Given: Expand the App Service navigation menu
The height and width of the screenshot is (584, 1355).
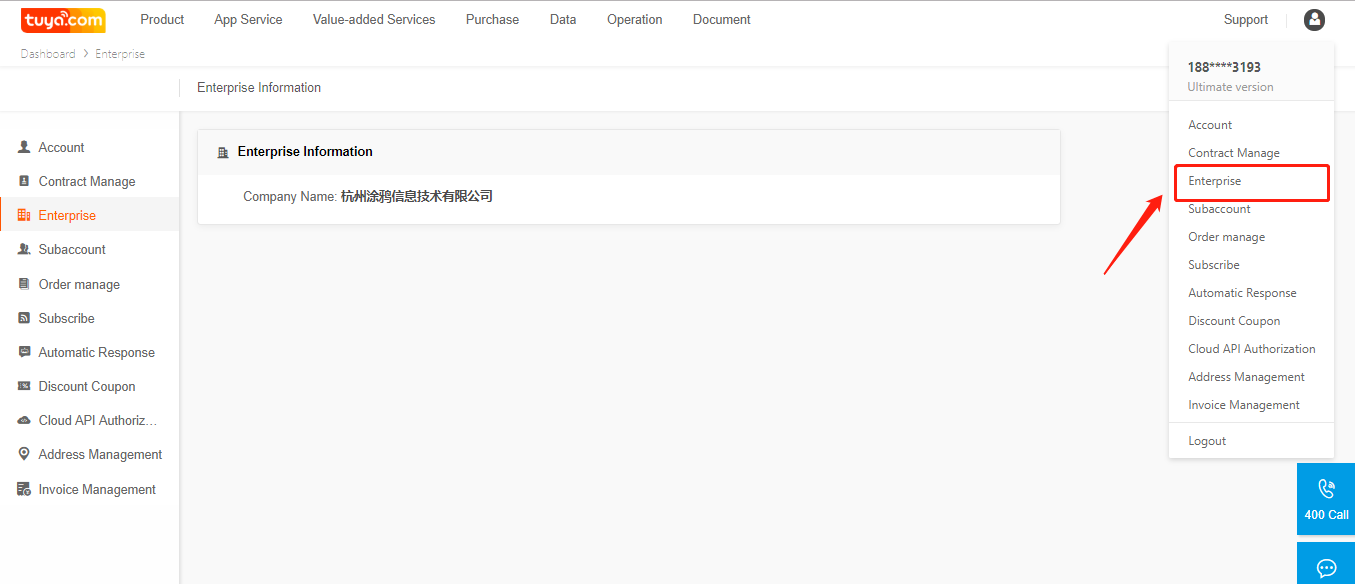Looking at the screenshot, I should pos(248,20).
